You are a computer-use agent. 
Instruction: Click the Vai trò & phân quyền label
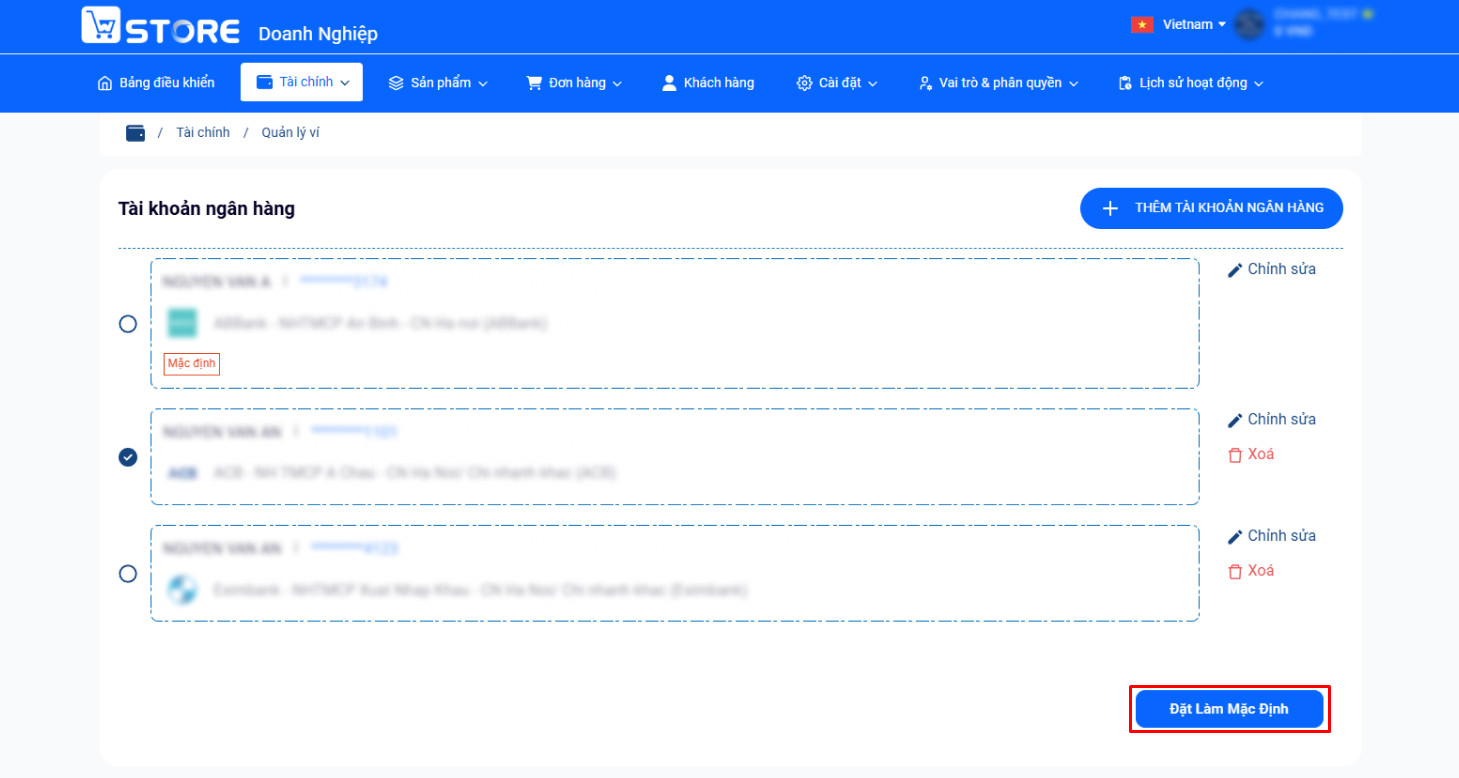pos(1000,83)
